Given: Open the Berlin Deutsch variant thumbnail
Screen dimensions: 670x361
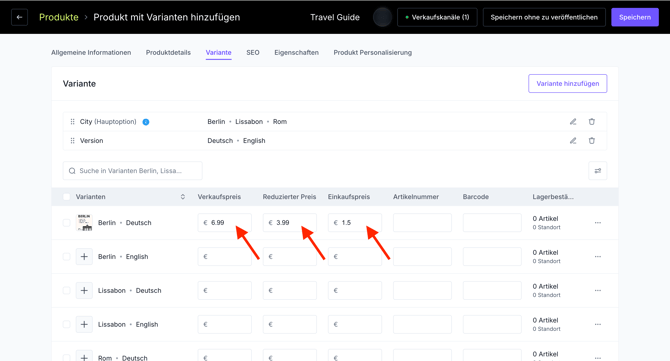Looking at the screenshot, I should (x=84, y=223).
